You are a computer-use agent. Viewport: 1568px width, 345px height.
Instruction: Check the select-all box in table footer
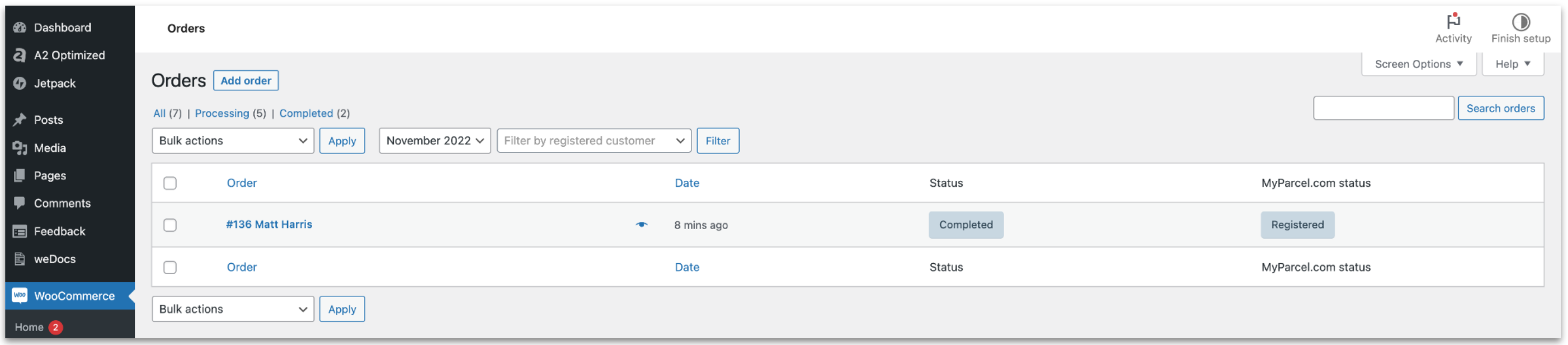pyautogui.click(x=170, y=268)
